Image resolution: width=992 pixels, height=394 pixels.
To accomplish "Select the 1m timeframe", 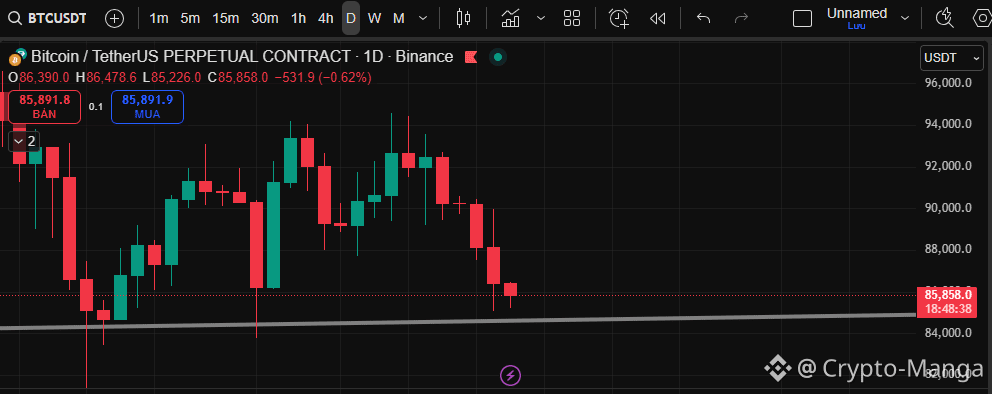I will click(159, 18).
